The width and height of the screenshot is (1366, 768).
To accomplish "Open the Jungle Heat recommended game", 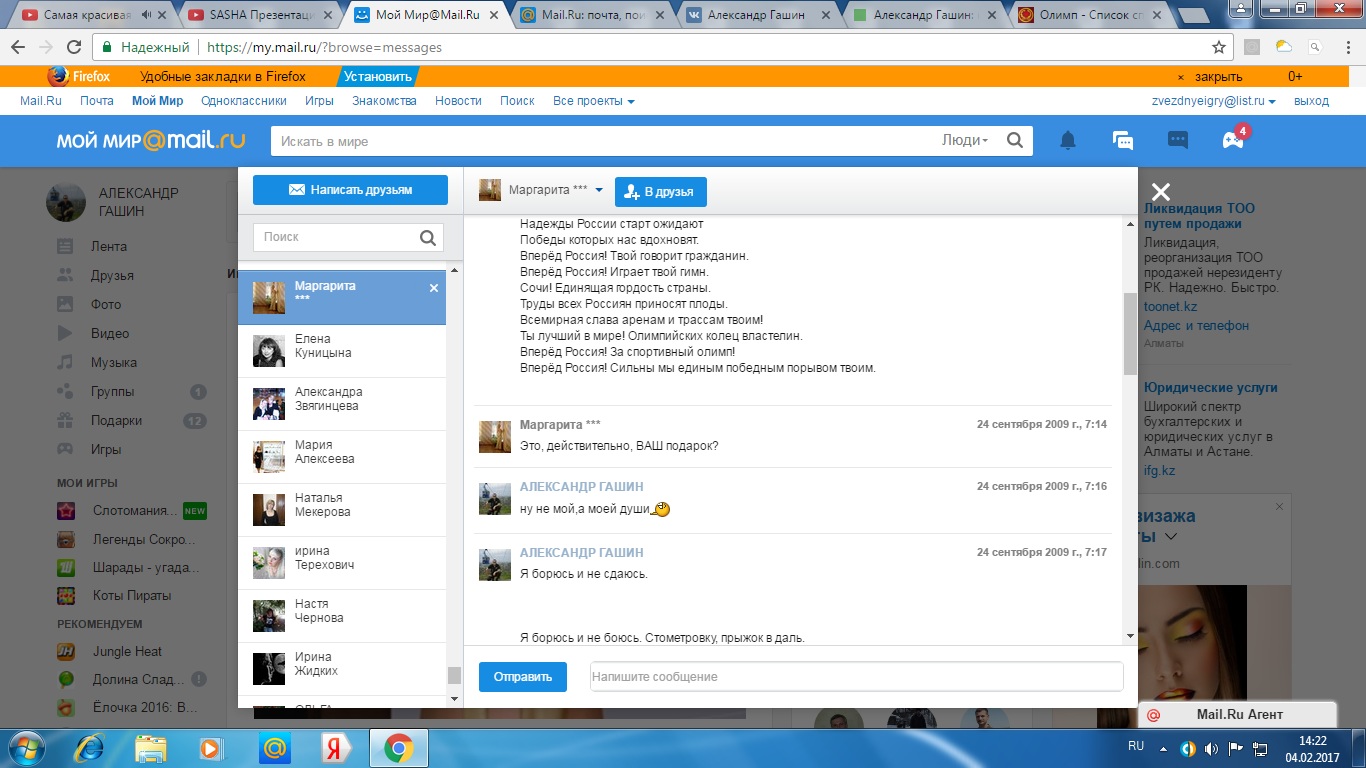I will 126,651.
